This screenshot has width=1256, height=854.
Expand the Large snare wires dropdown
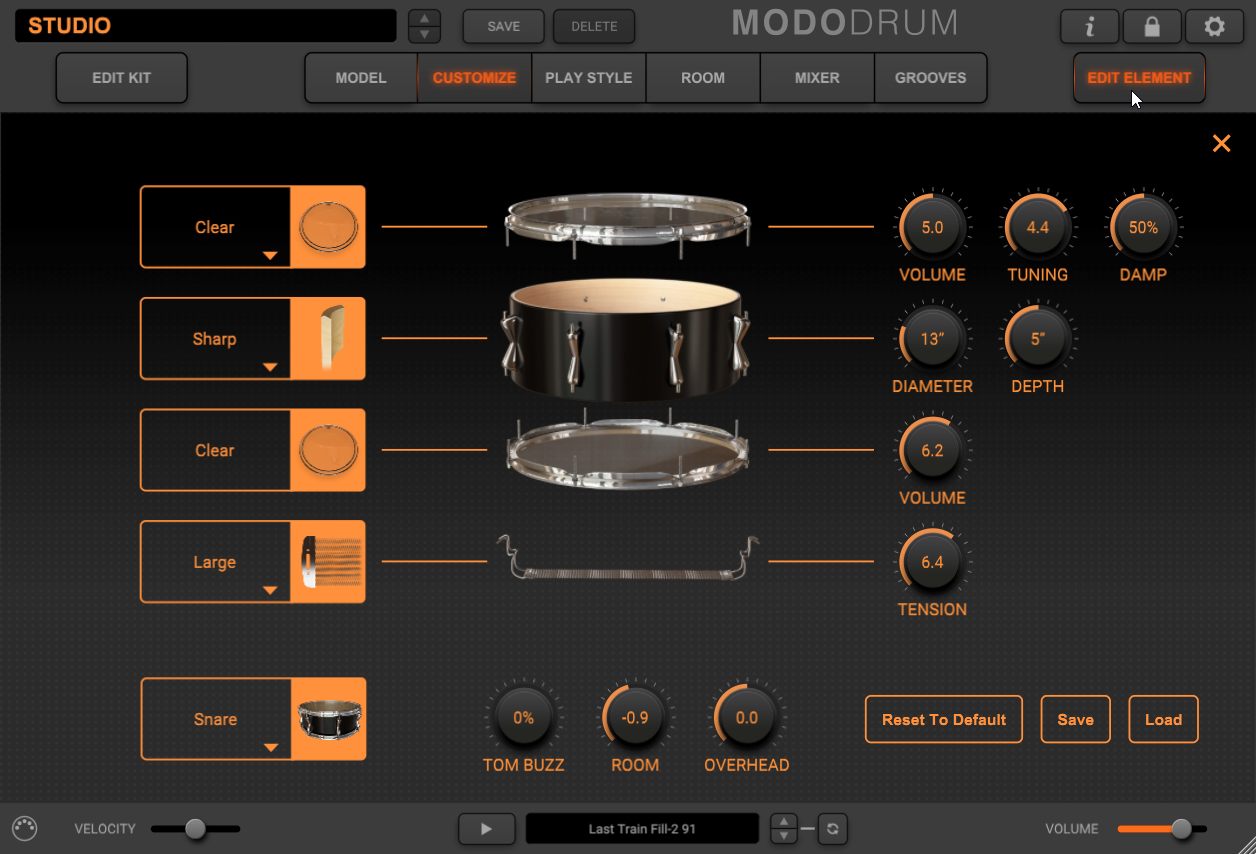pos(216,563)
